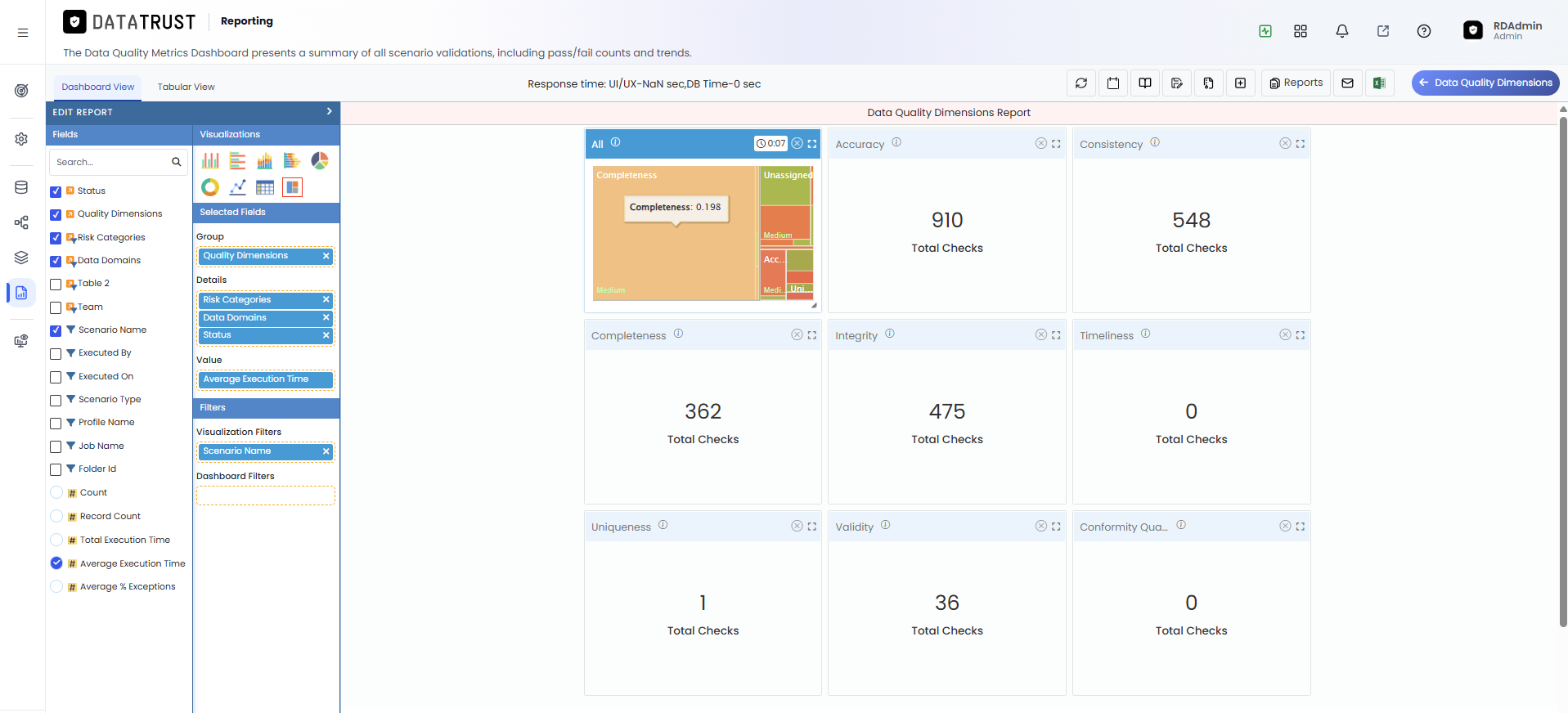Screen dimensions: 1568x713
Task: Uncheck the Status field checkbox
Action: [x=56, y=191]
